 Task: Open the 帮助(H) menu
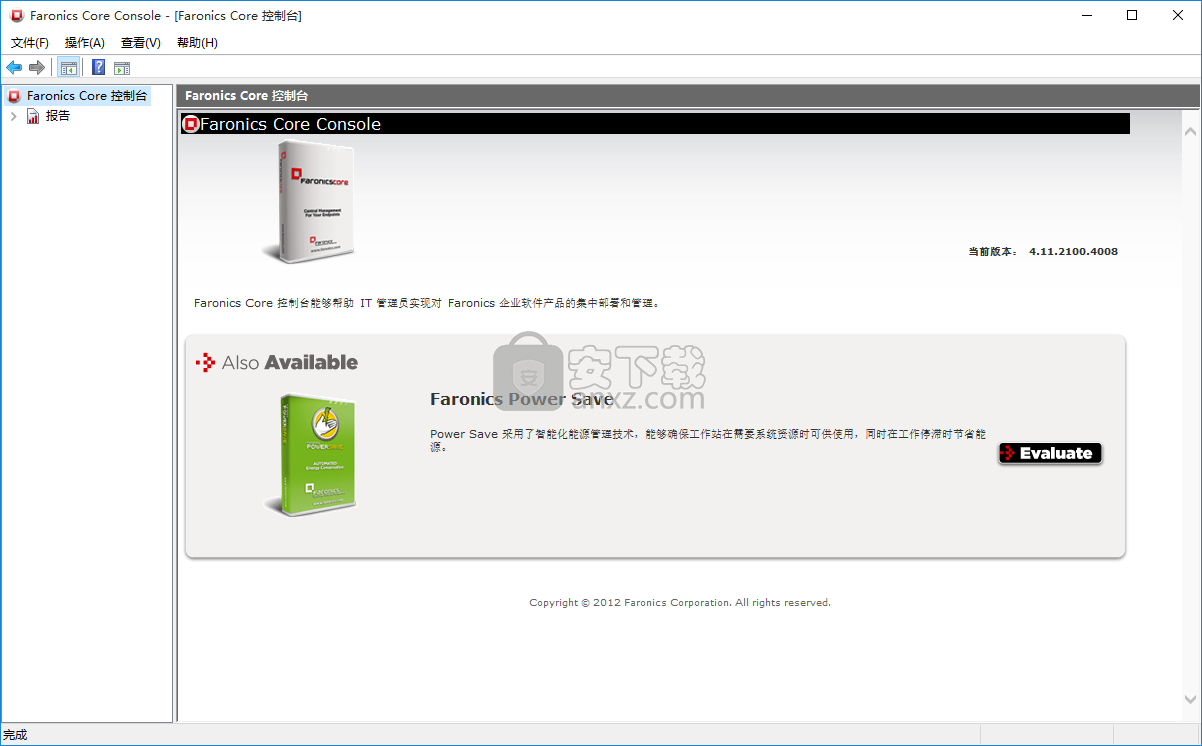click(197, 42)
